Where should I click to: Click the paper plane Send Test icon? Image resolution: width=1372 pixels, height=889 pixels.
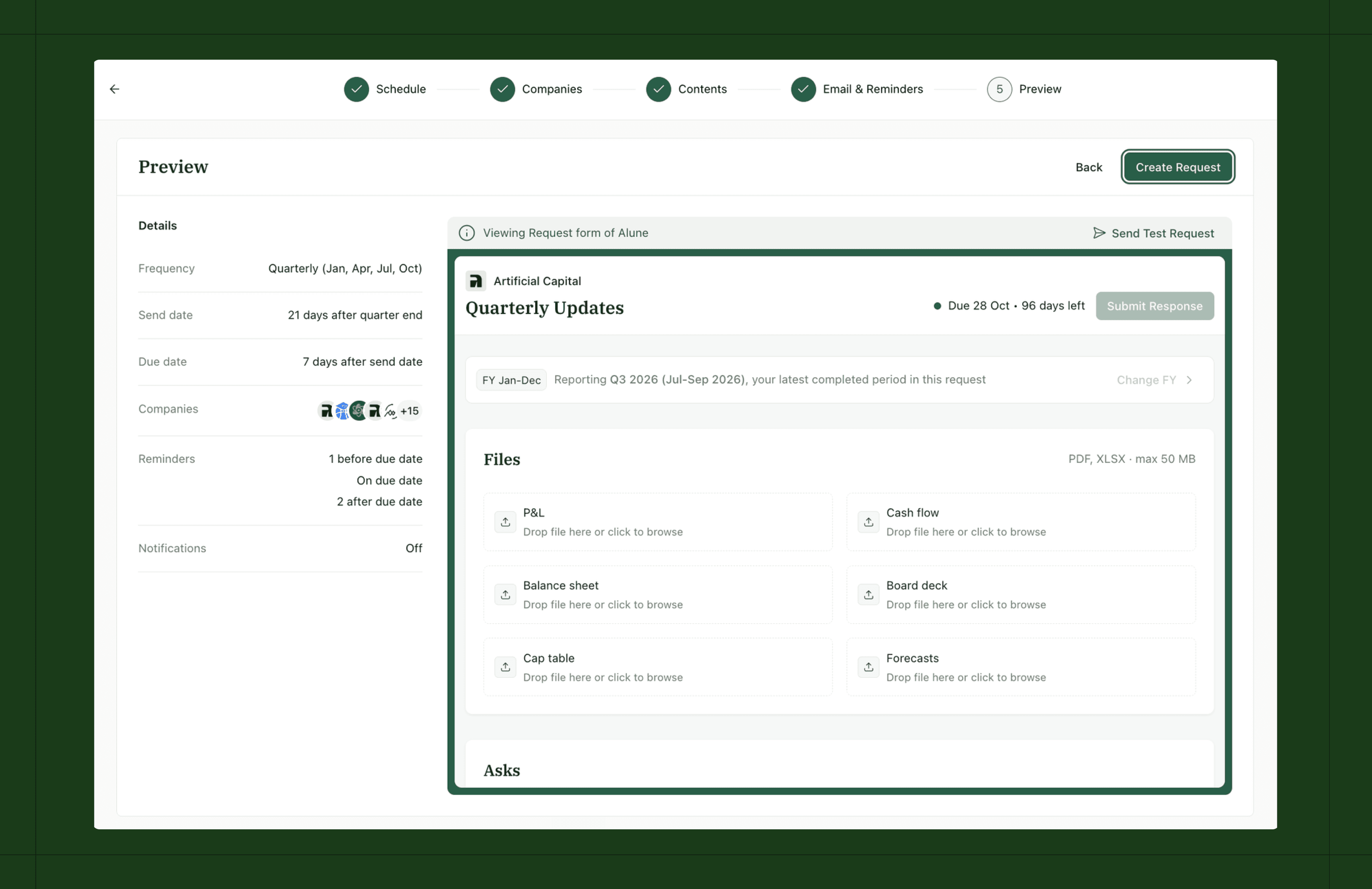tap(1099, 233)
